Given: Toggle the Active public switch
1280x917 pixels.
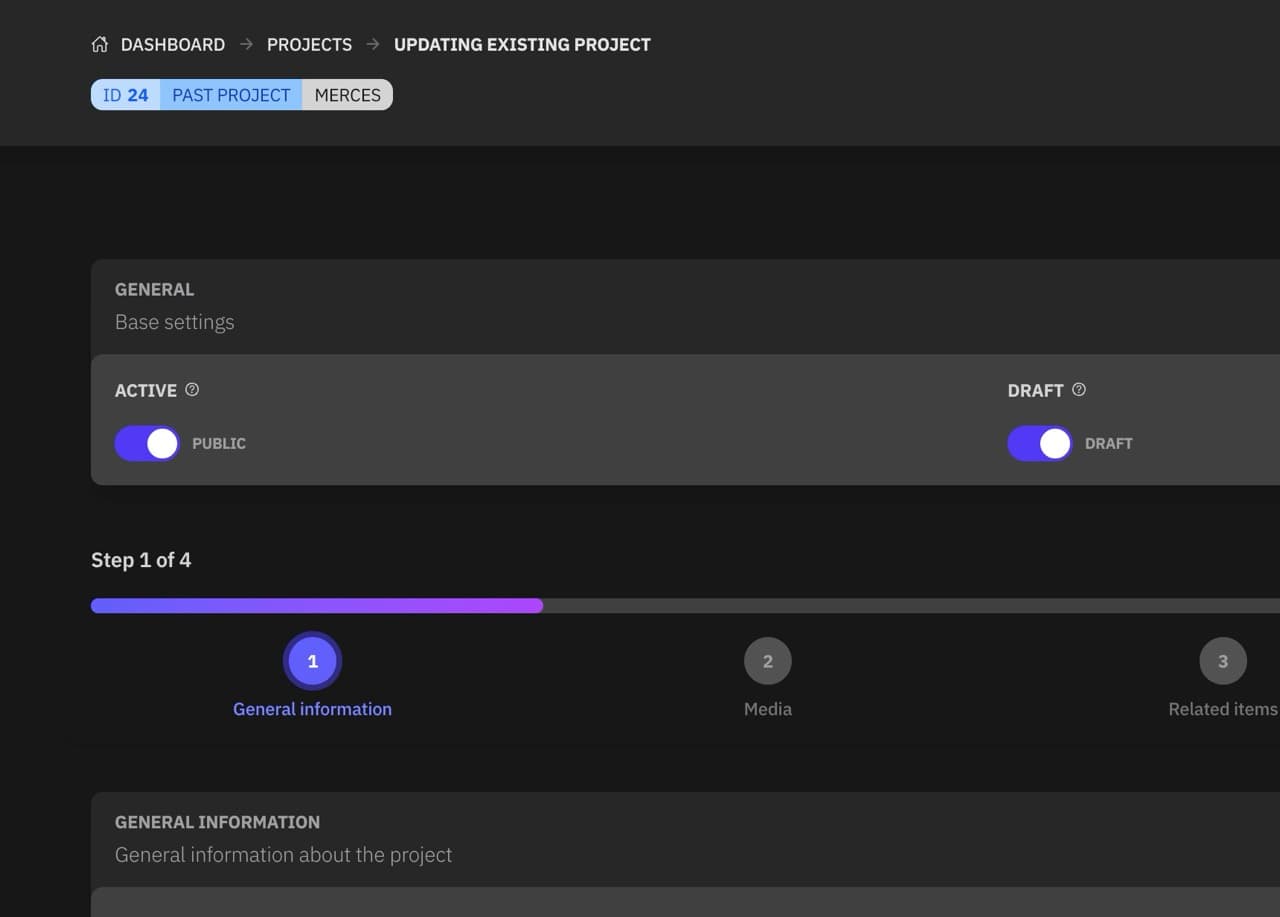Looking at the screenshot, I should pos(147,443).
